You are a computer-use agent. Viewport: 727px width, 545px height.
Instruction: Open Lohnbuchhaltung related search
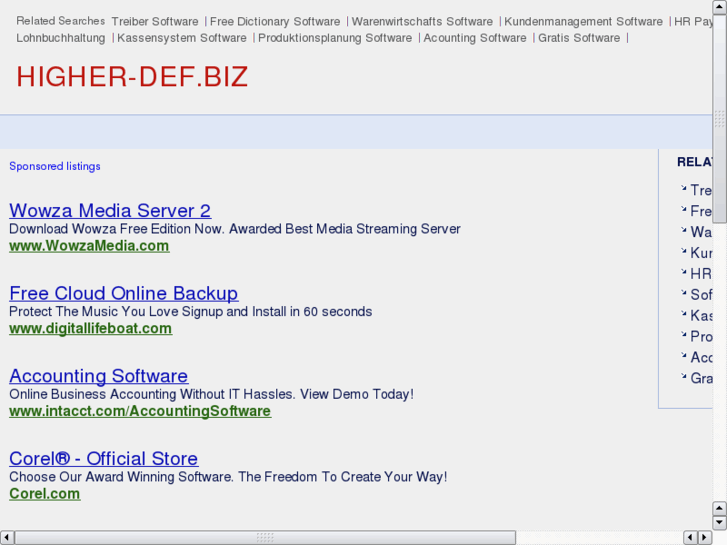pos(61,38)
